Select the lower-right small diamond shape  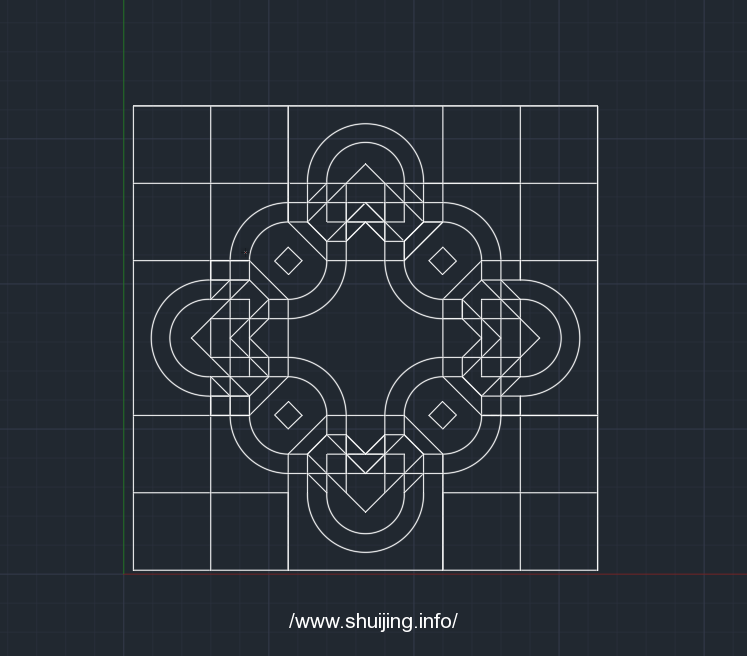pos(443,415)
